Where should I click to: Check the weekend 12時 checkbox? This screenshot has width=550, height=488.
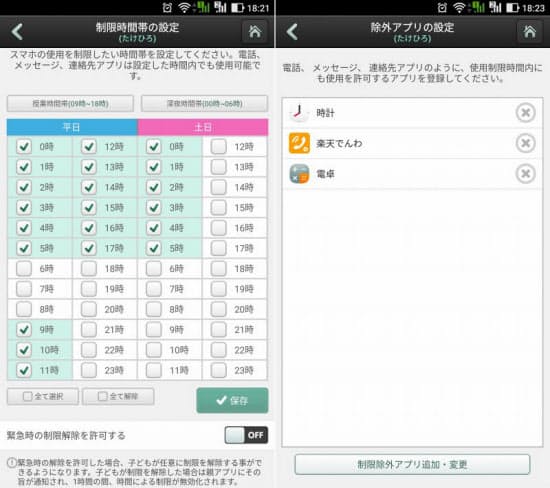[219, 146]
